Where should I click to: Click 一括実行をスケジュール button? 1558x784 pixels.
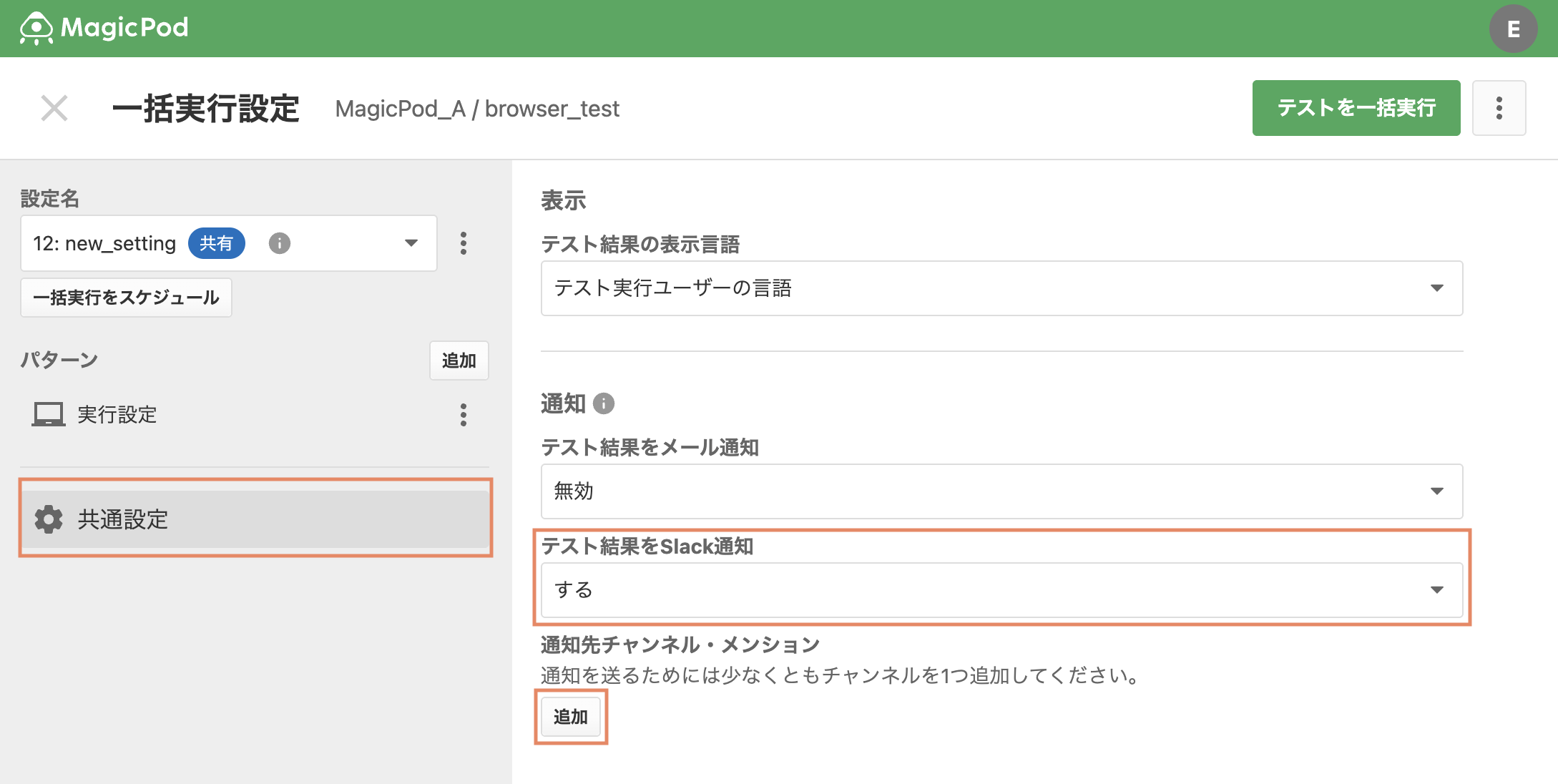point(126,298)
